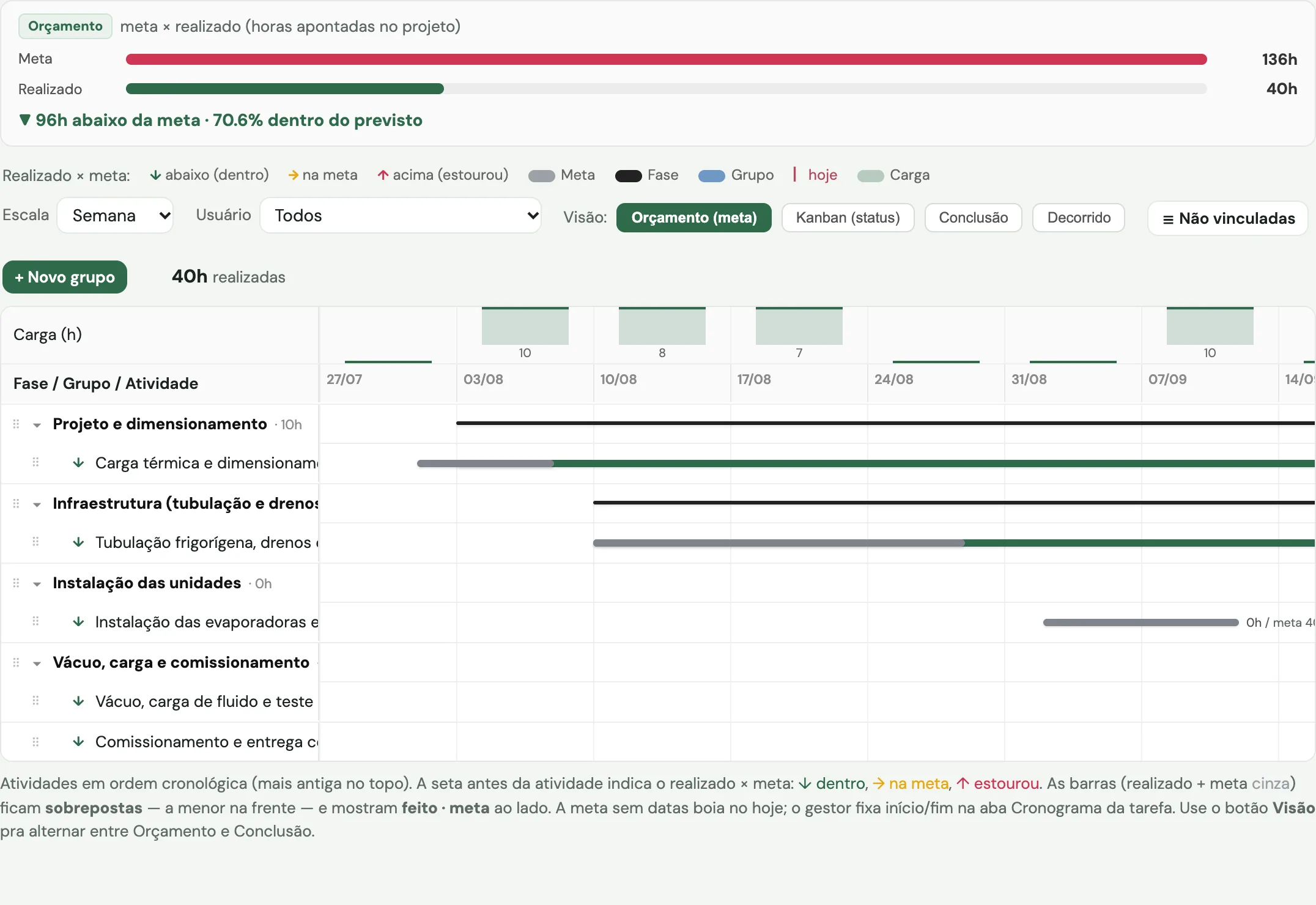Click the 'na meta' orange arrow legend icon
The width and height of the screenshot is (1316, 905).
click(x=294, y=175)
